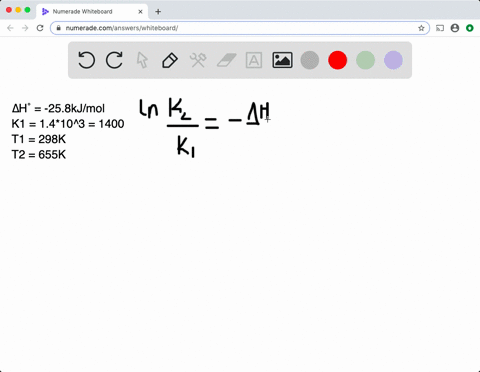Select the pointer cursor tool
Viewport: 480px width, 372px height.
coord(142,60)
